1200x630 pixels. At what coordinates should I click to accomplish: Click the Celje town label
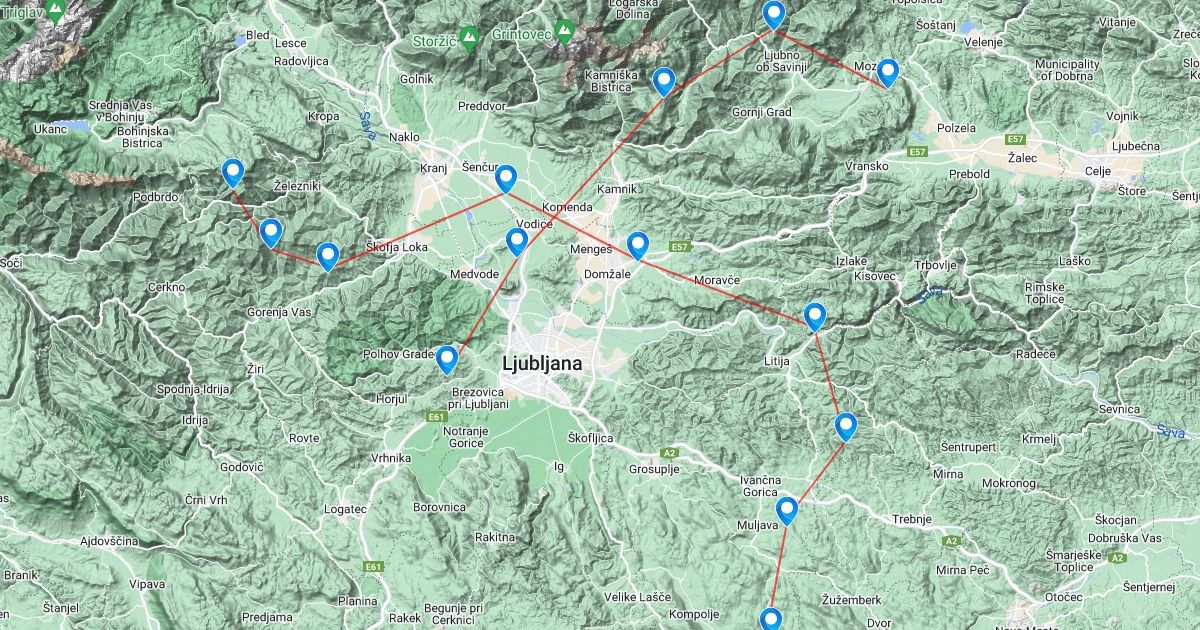click(1096, 172)
